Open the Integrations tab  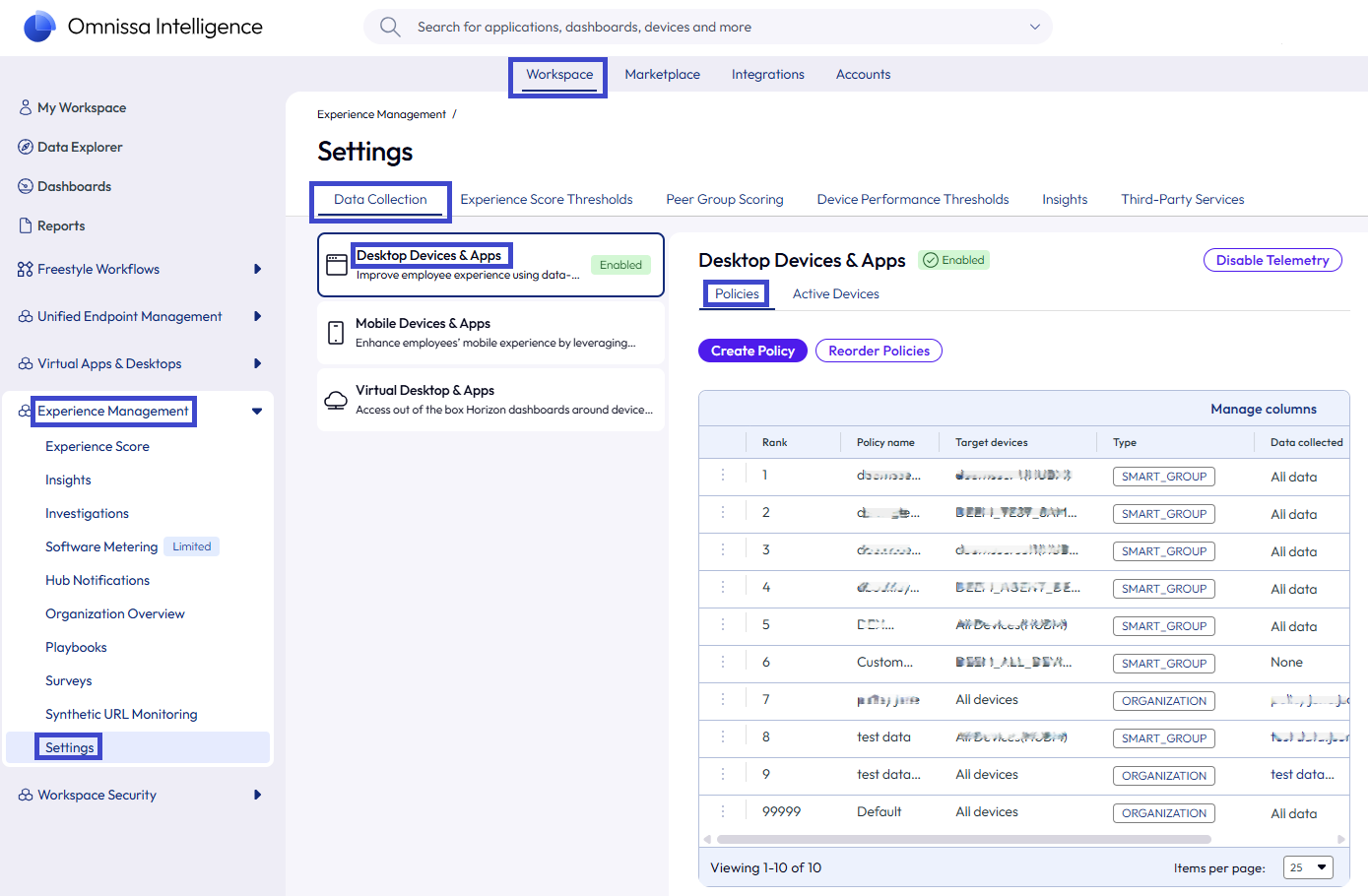[x=768, y=75]
